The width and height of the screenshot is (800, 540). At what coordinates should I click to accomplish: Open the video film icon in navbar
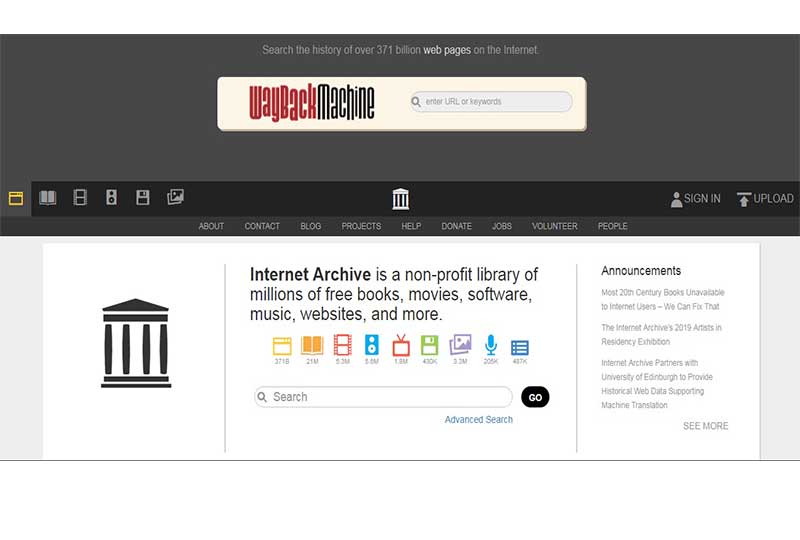[x=80, y=197]
